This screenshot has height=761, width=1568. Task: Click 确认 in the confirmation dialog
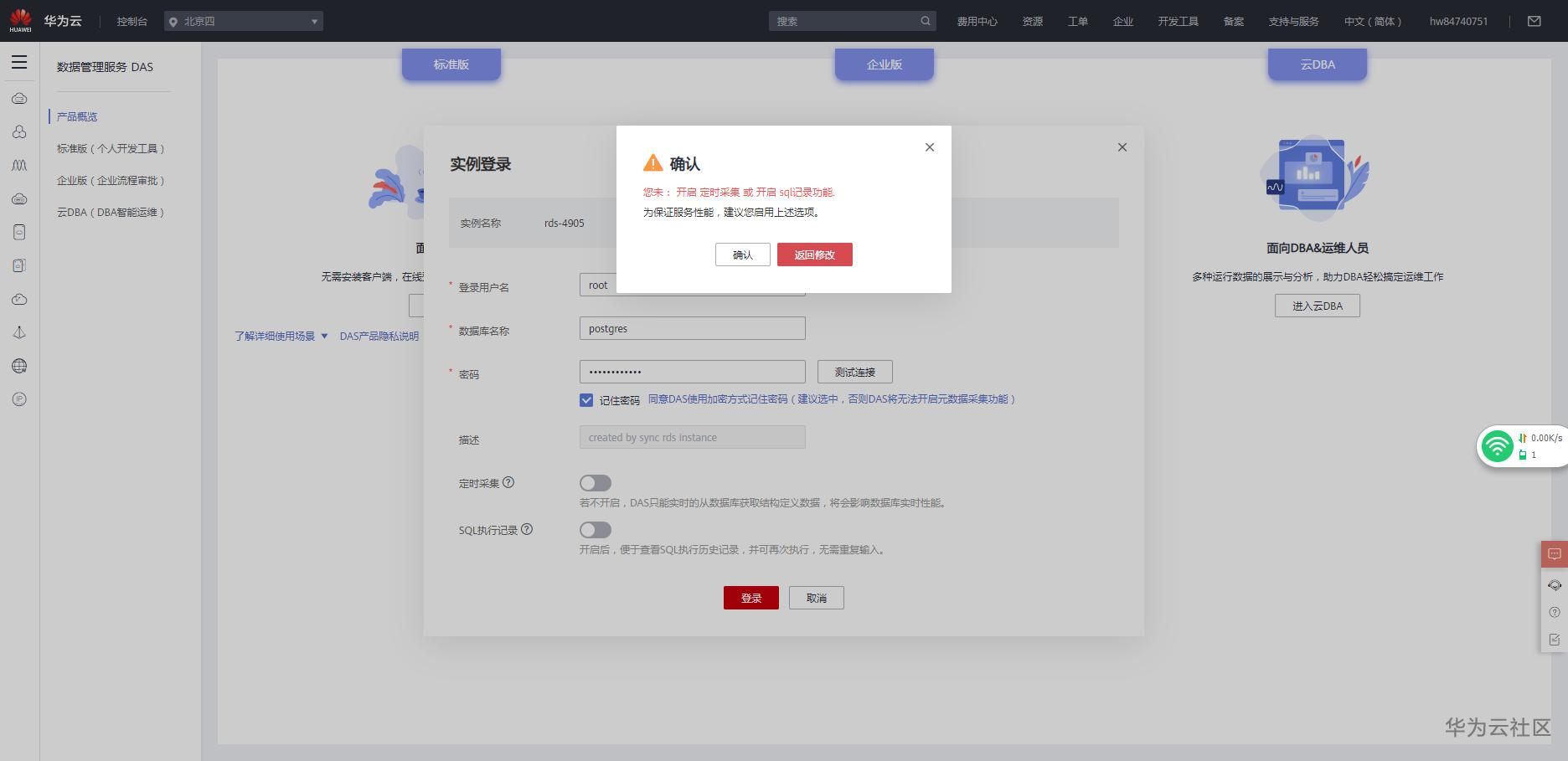[x=743, y=255]
